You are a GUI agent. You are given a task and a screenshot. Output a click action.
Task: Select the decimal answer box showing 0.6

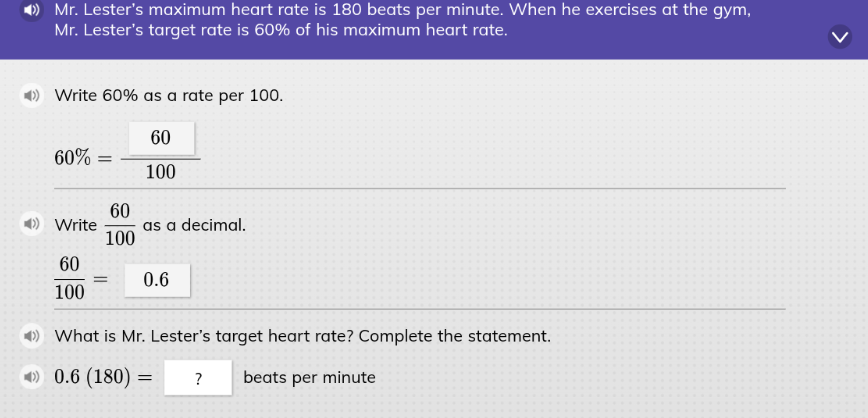pyautogui.click(x=157, y=280)
